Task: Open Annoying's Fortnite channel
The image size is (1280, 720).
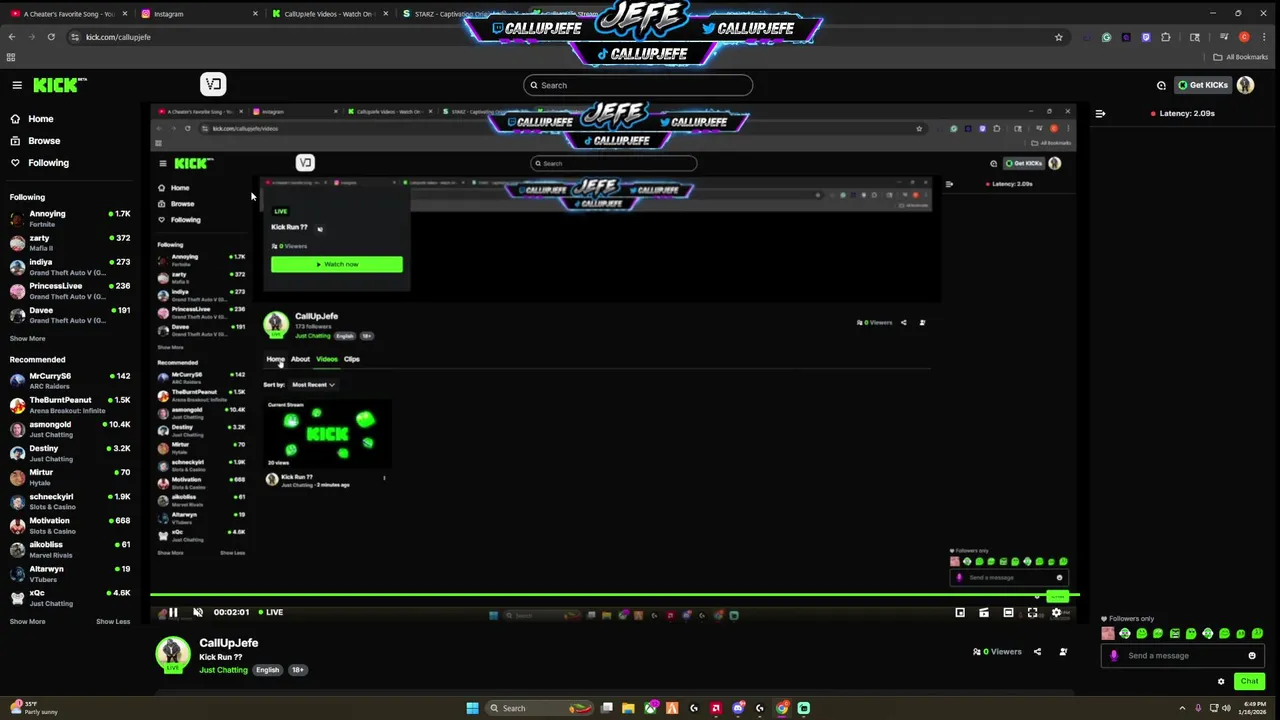Action: [70, 218]
